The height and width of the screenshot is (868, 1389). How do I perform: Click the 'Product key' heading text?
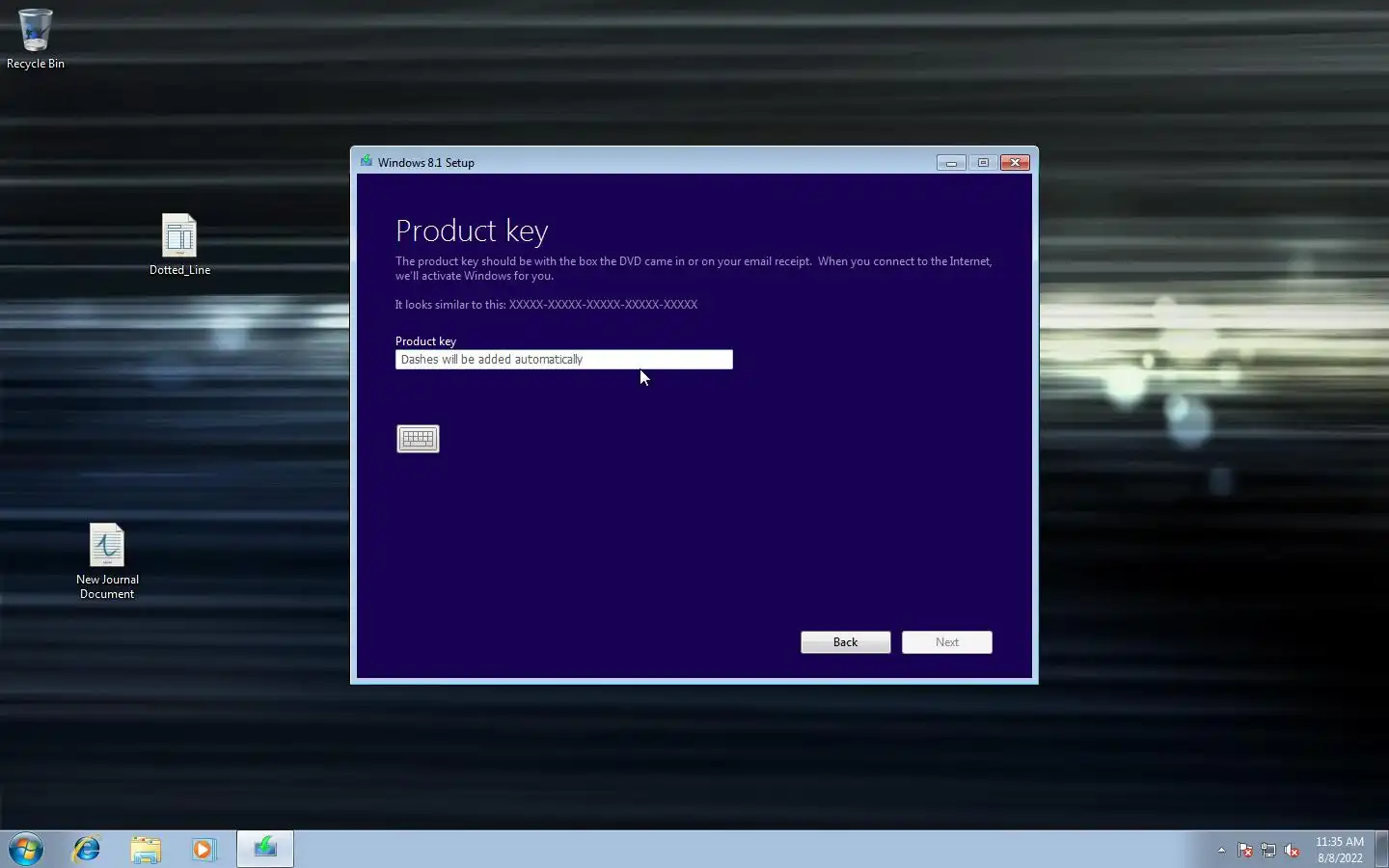(472, 231)
